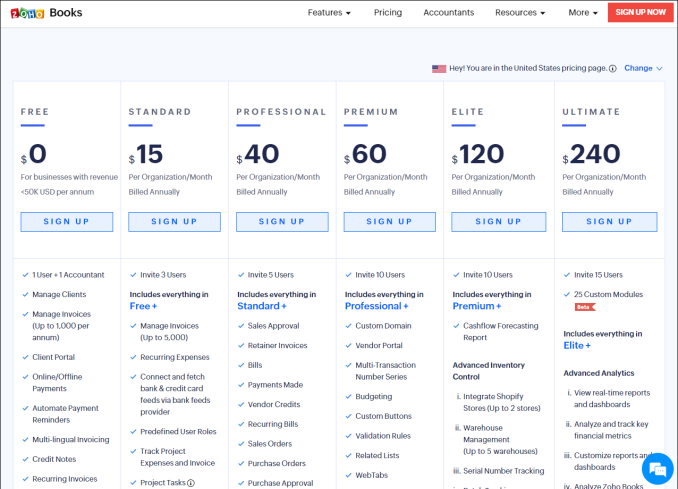678x489 pixels.
Task: Go to the Pricing menu item
Action: (388, 13)
